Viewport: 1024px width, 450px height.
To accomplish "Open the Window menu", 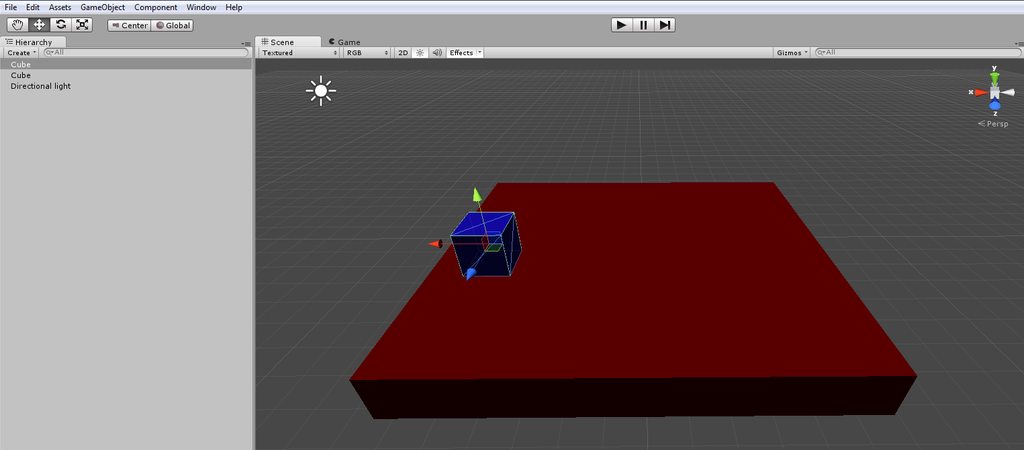I will pos(201,7).
